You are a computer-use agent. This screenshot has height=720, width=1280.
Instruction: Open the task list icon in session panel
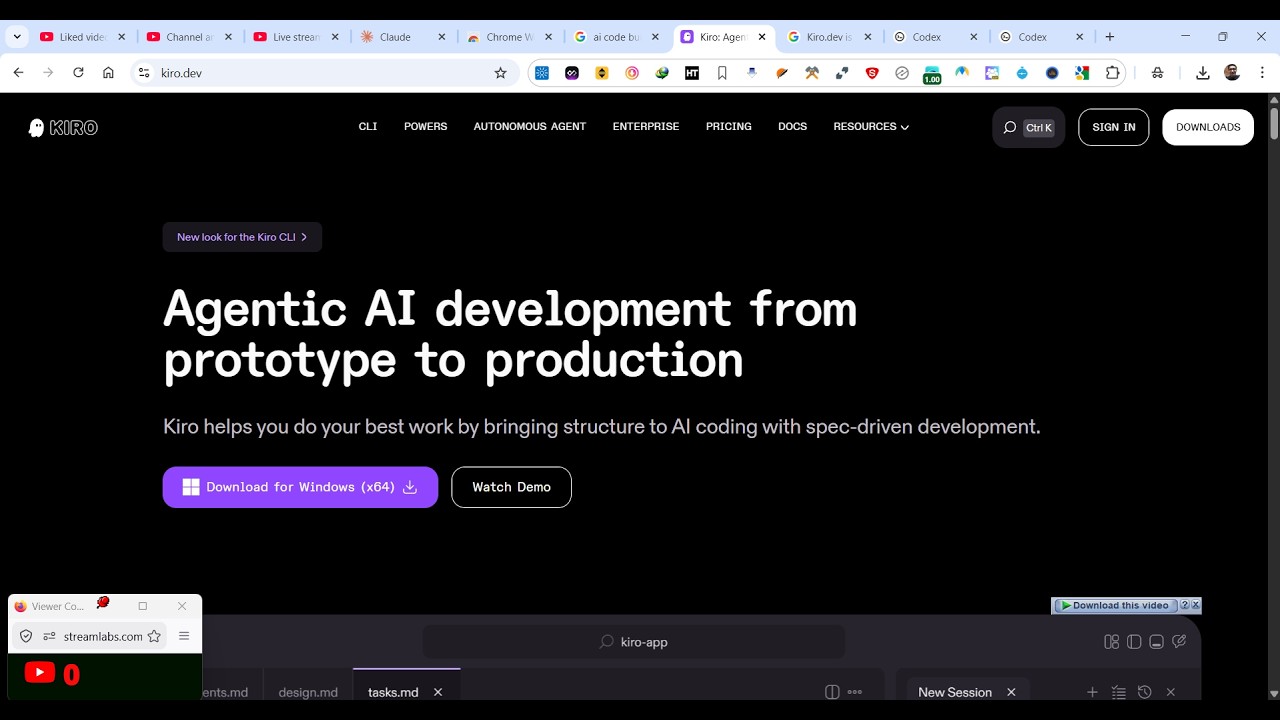pyautogui.click(x=1119, y=692)
